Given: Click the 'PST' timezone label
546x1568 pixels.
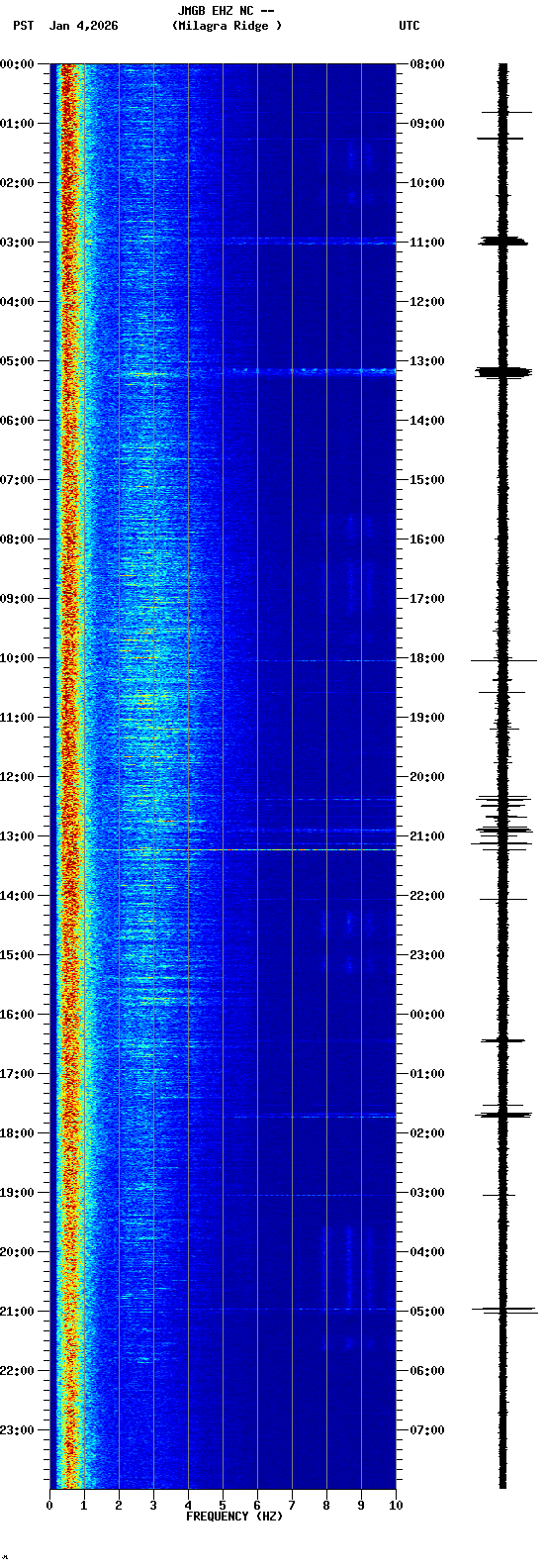Looking at the screenshot, I should tap(24, 26).
